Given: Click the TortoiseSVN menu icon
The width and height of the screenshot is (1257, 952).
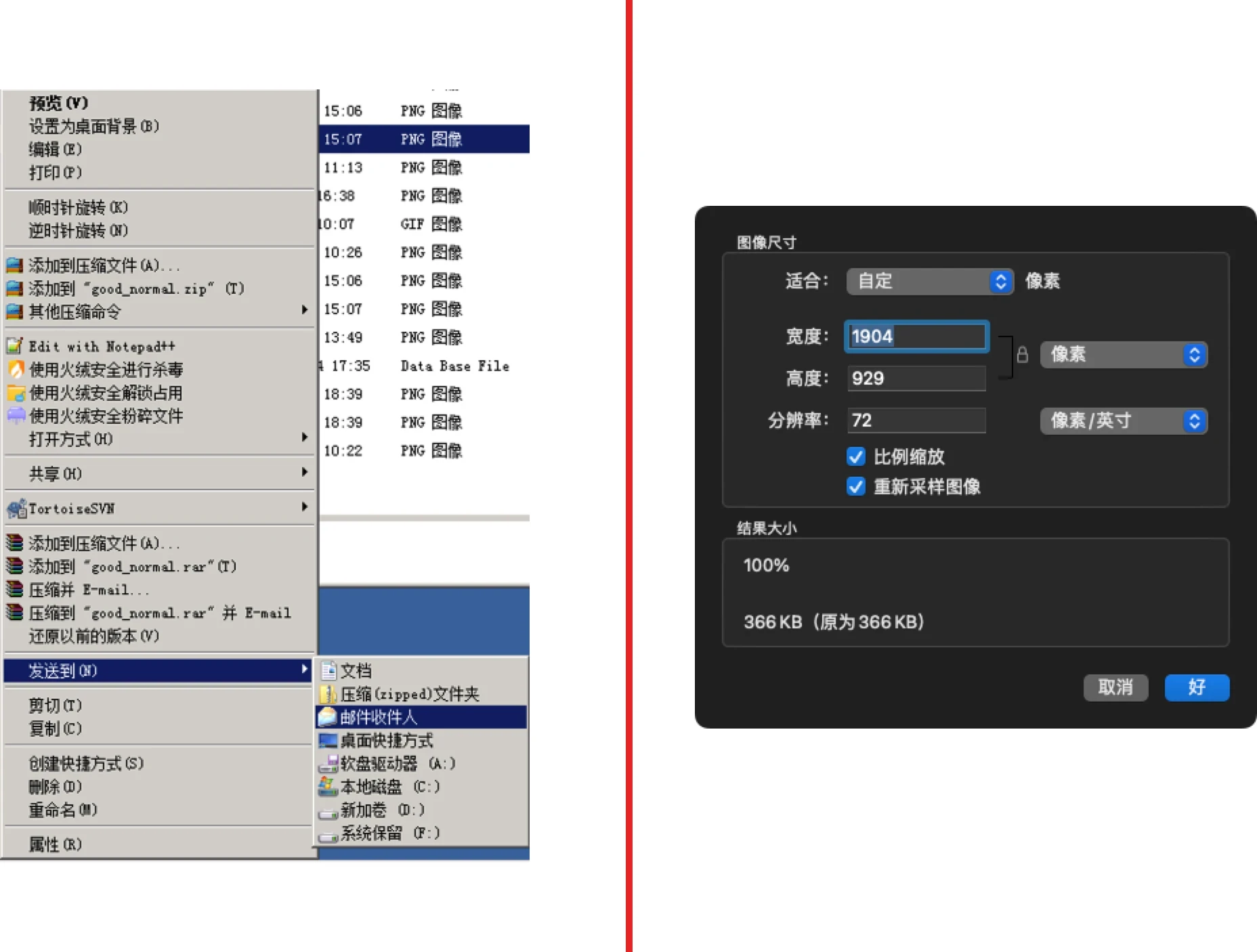Looking at the screenshot, I should pyautogui.click(x=15, y=507).
